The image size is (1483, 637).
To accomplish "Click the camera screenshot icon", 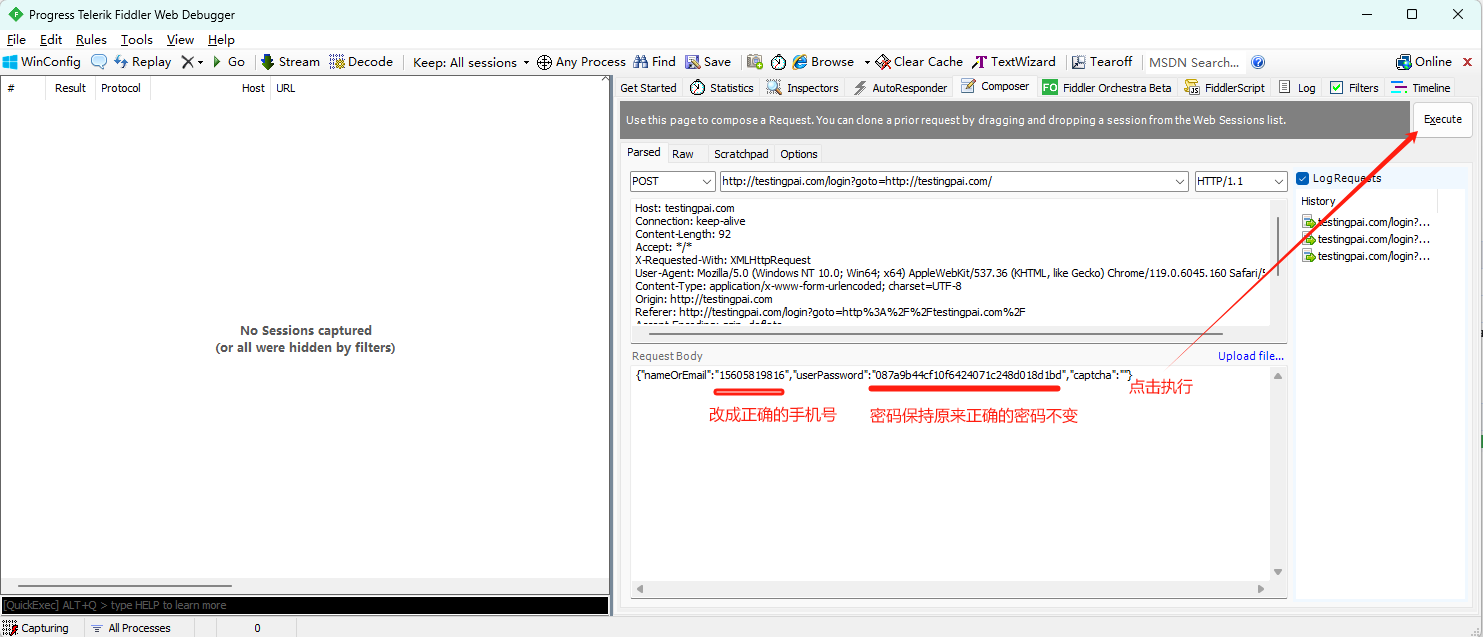I will tap(755, 62).
